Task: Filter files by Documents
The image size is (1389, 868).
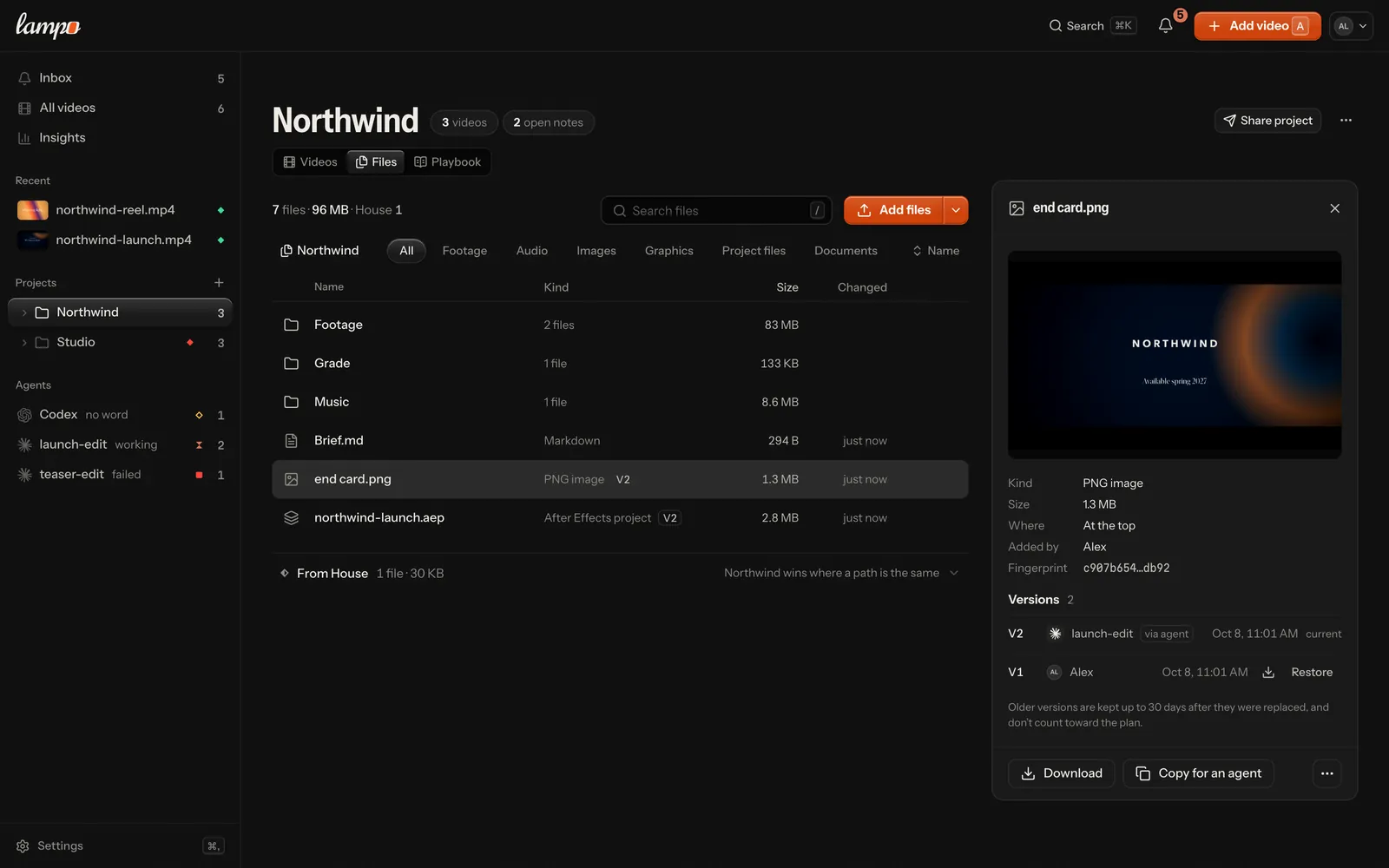Action: 846,251
